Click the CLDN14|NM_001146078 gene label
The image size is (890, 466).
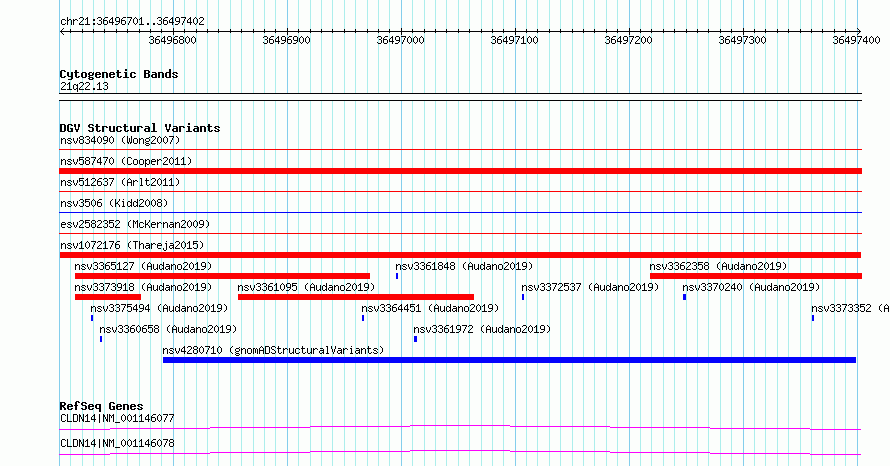pyautogui.click(x=117, y=443)
